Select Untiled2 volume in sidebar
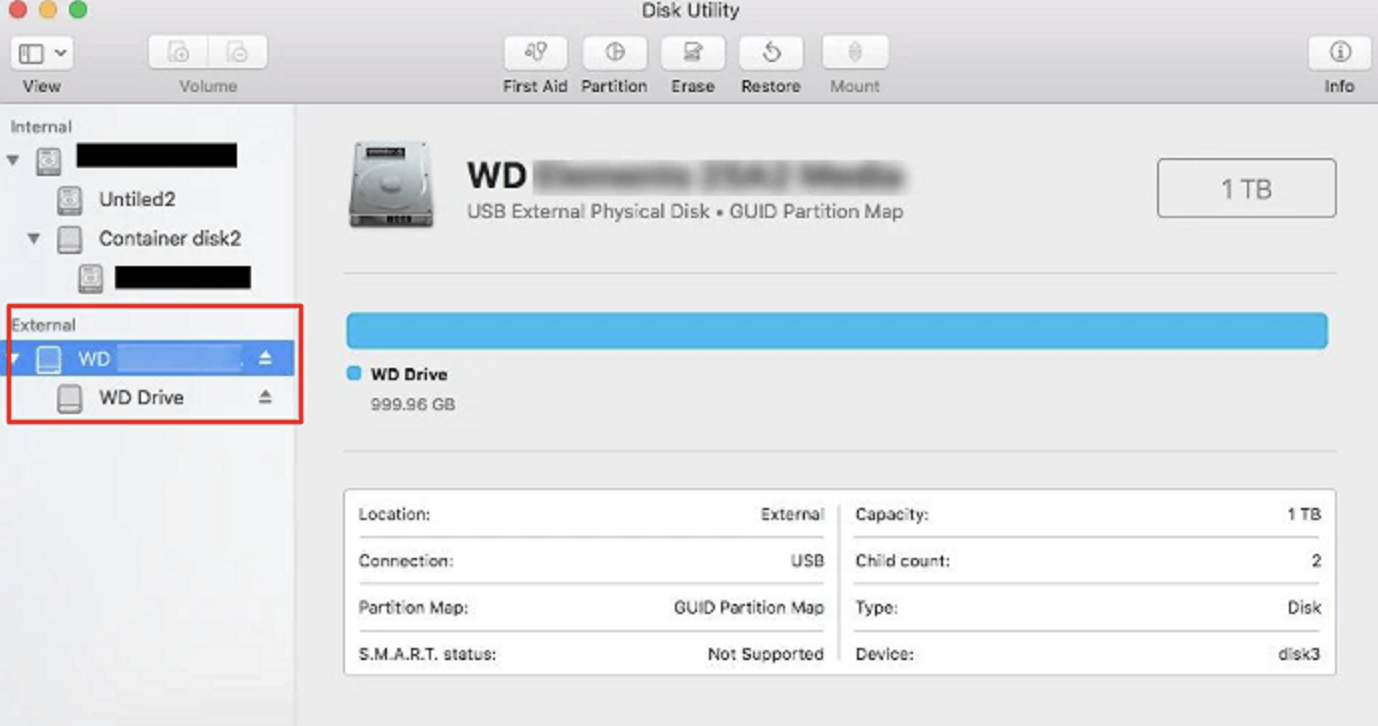Screen dimensions: 1378x726 (x=137, y=199)
